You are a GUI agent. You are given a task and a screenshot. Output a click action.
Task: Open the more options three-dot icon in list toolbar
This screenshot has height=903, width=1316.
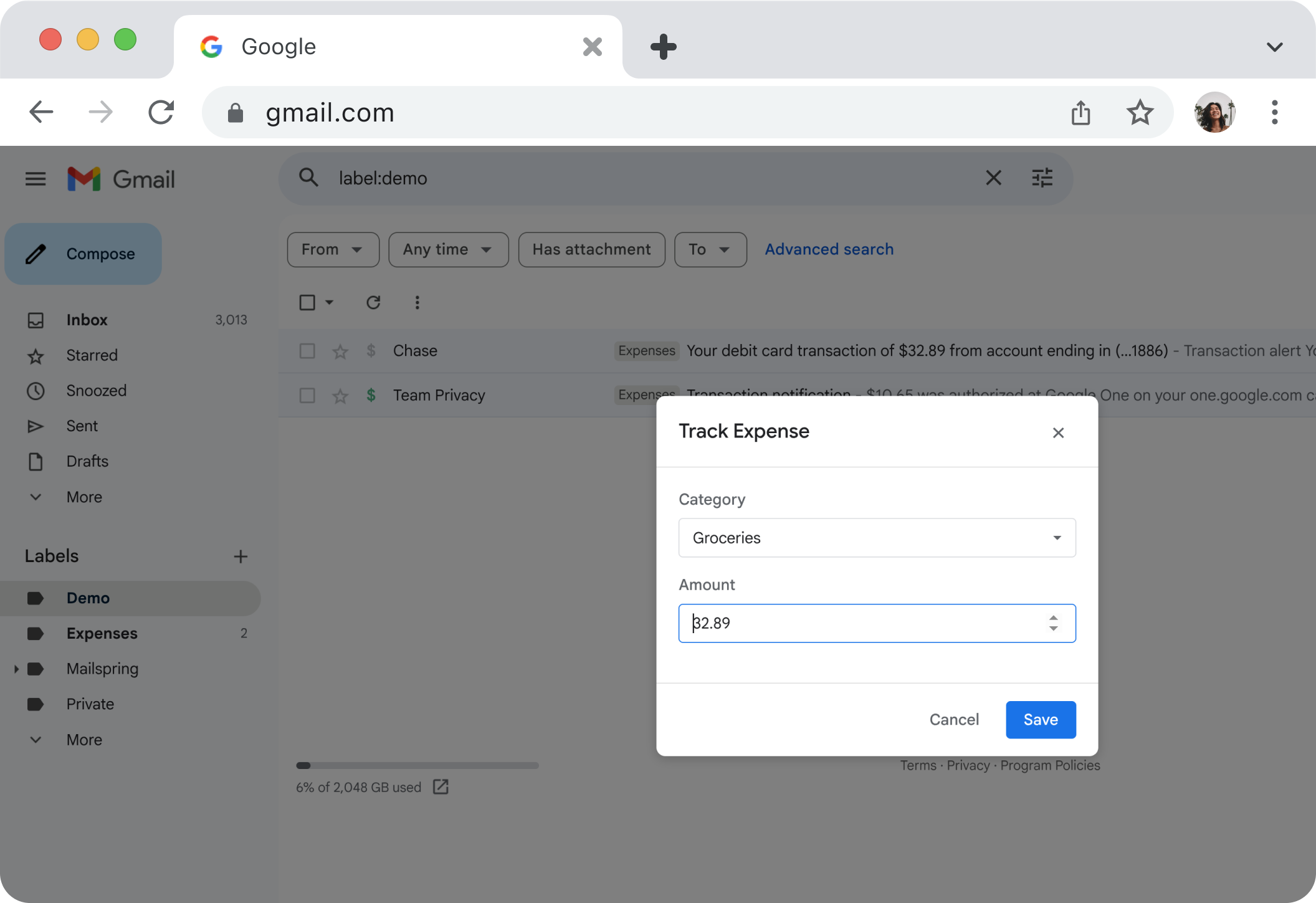tap(417, 303)
